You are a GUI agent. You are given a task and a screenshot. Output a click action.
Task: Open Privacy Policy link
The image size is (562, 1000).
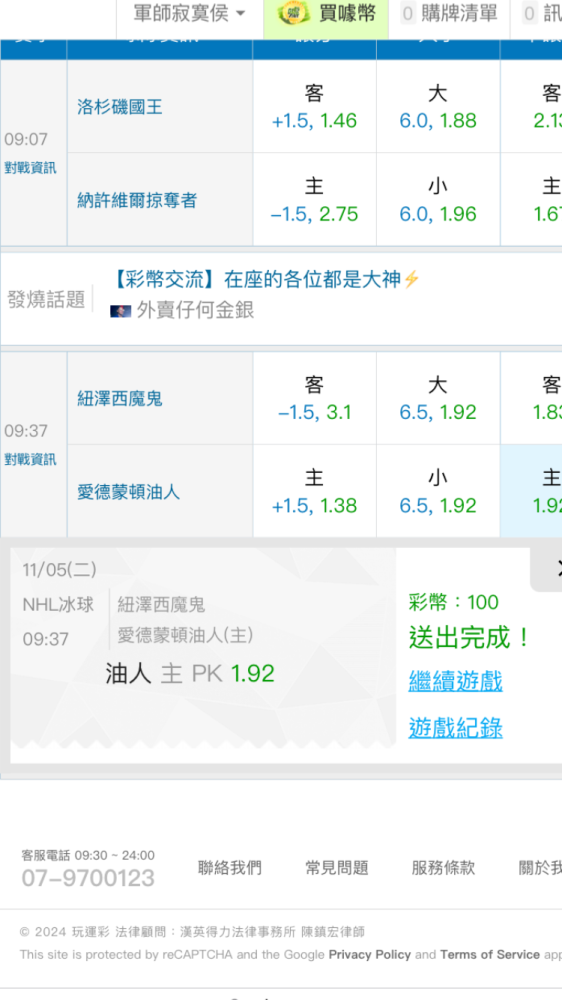pos(370,955)
